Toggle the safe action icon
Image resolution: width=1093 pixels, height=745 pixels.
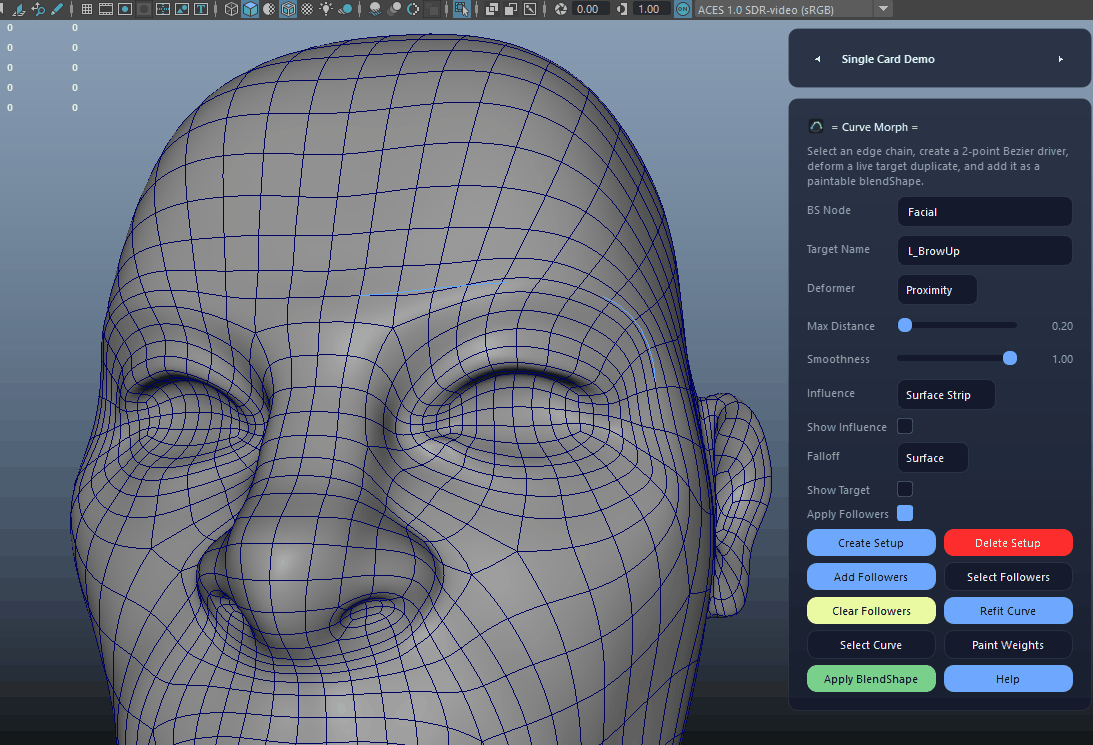point(181,9)
